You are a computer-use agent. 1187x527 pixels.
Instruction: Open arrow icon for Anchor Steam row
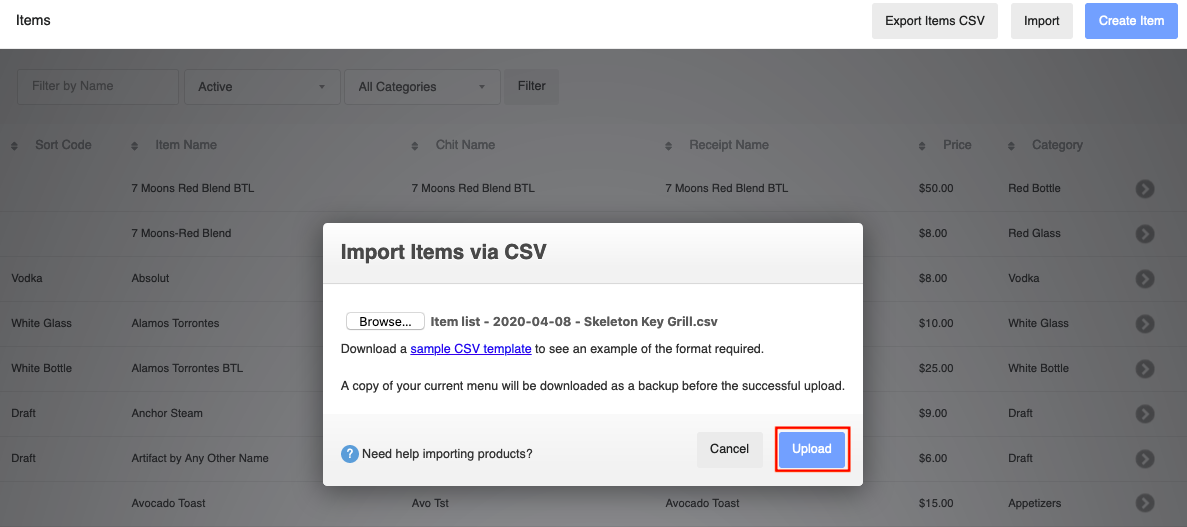[x=1145, y=413]
